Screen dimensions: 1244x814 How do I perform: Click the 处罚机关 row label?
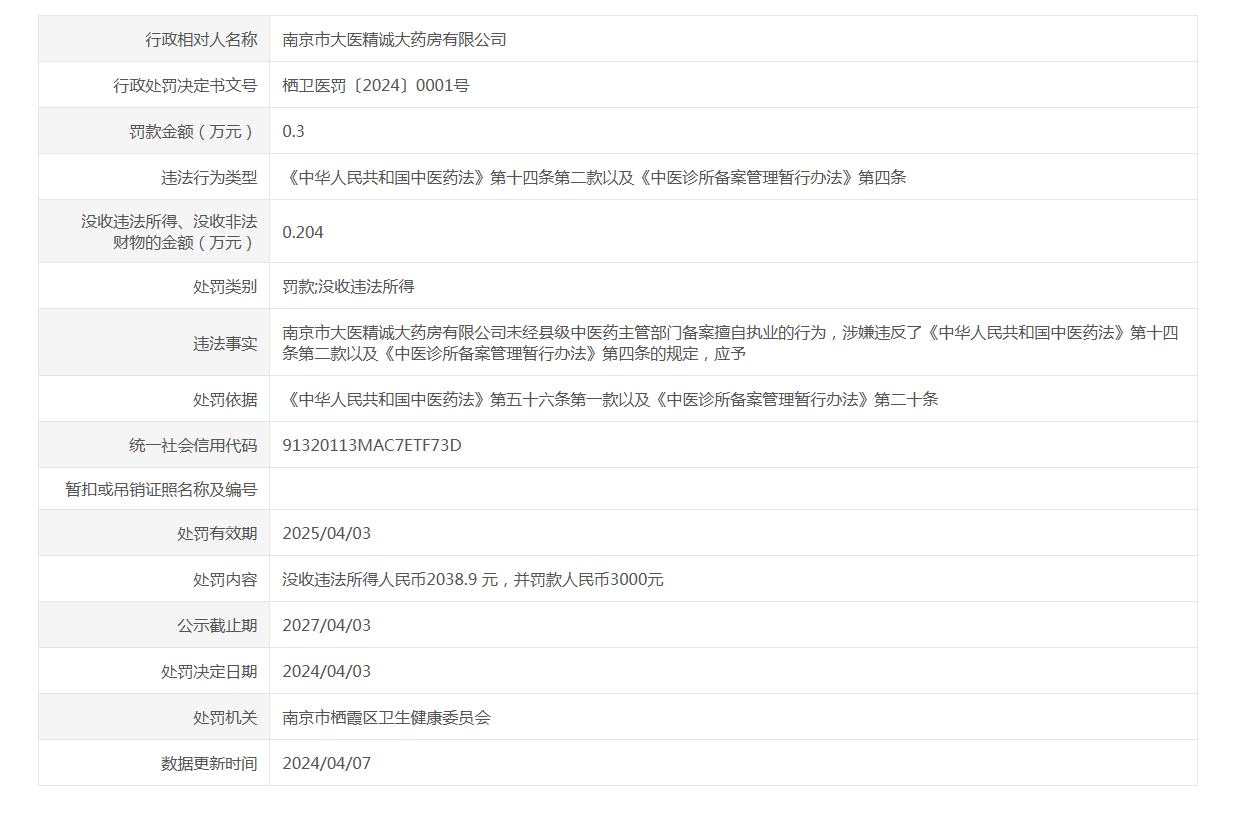225,718
